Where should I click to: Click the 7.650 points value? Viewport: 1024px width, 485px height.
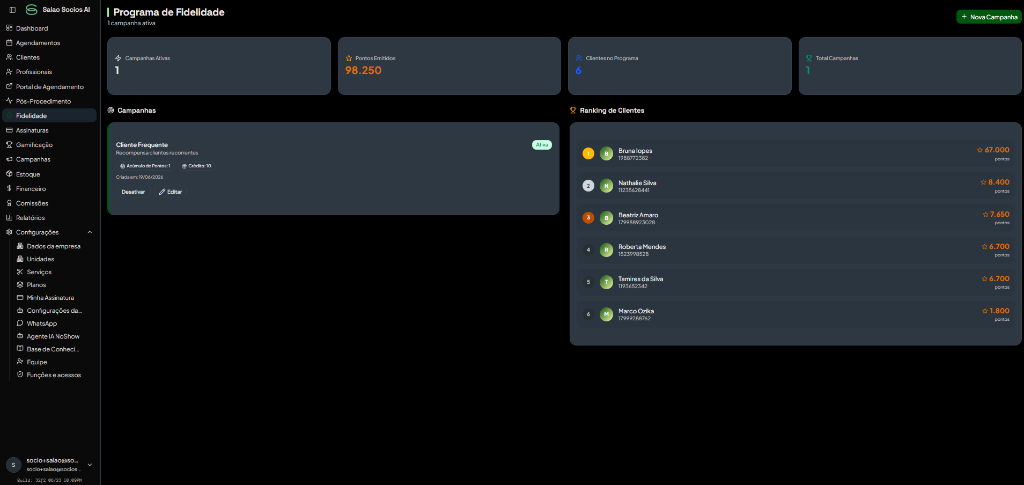coord(1000,214)
